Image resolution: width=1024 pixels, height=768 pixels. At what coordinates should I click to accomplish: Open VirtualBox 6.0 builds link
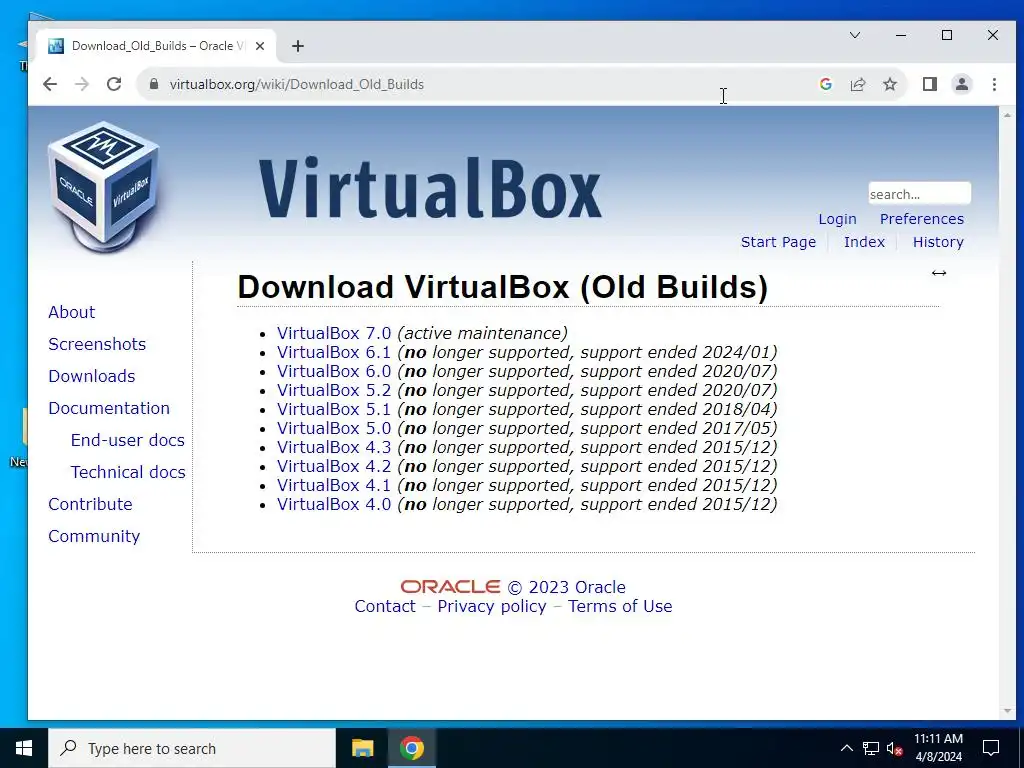click(x=334, y=371)
